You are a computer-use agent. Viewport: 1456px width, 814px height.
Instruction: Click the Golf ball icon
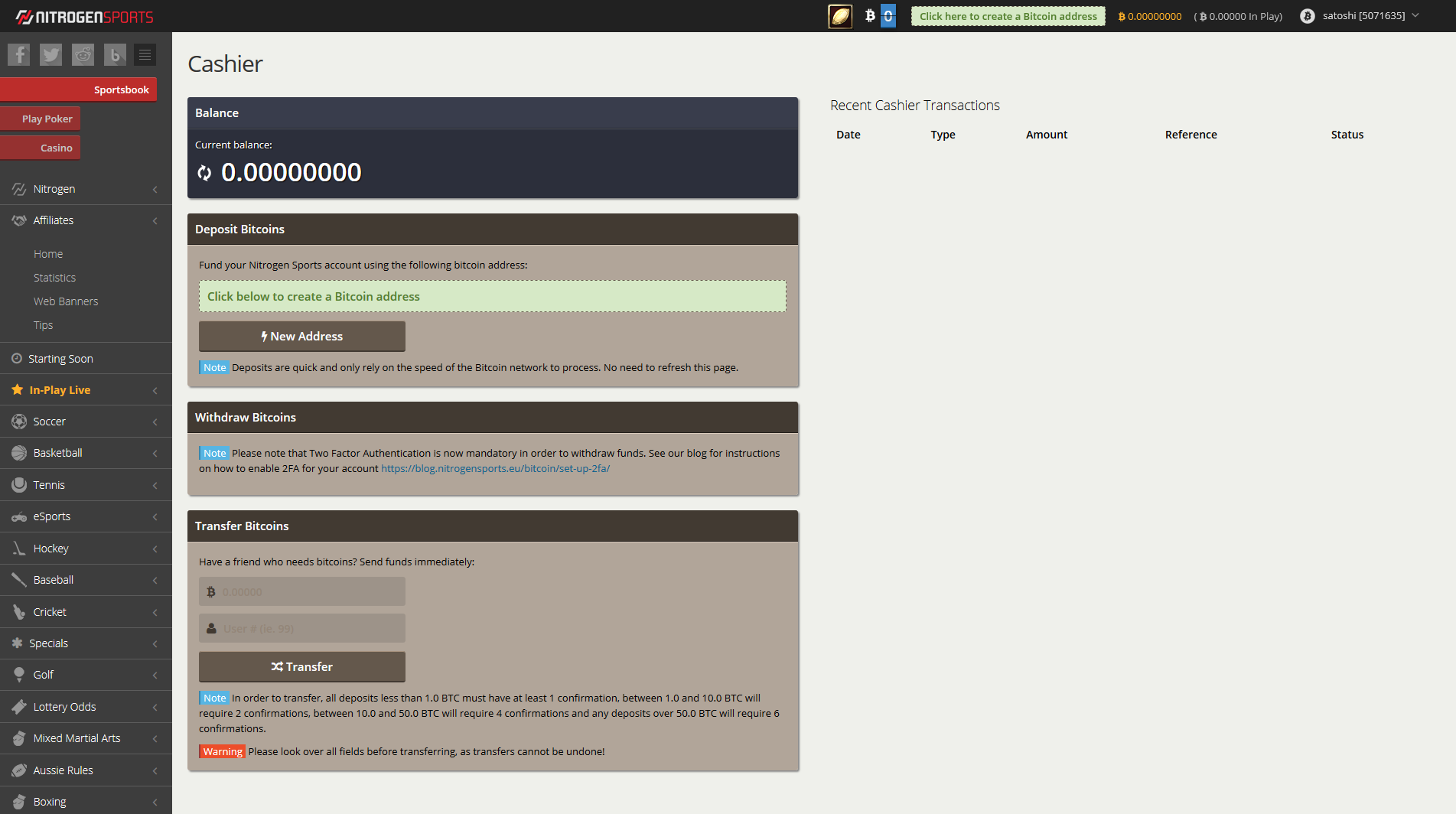click(x=19, y=675)
